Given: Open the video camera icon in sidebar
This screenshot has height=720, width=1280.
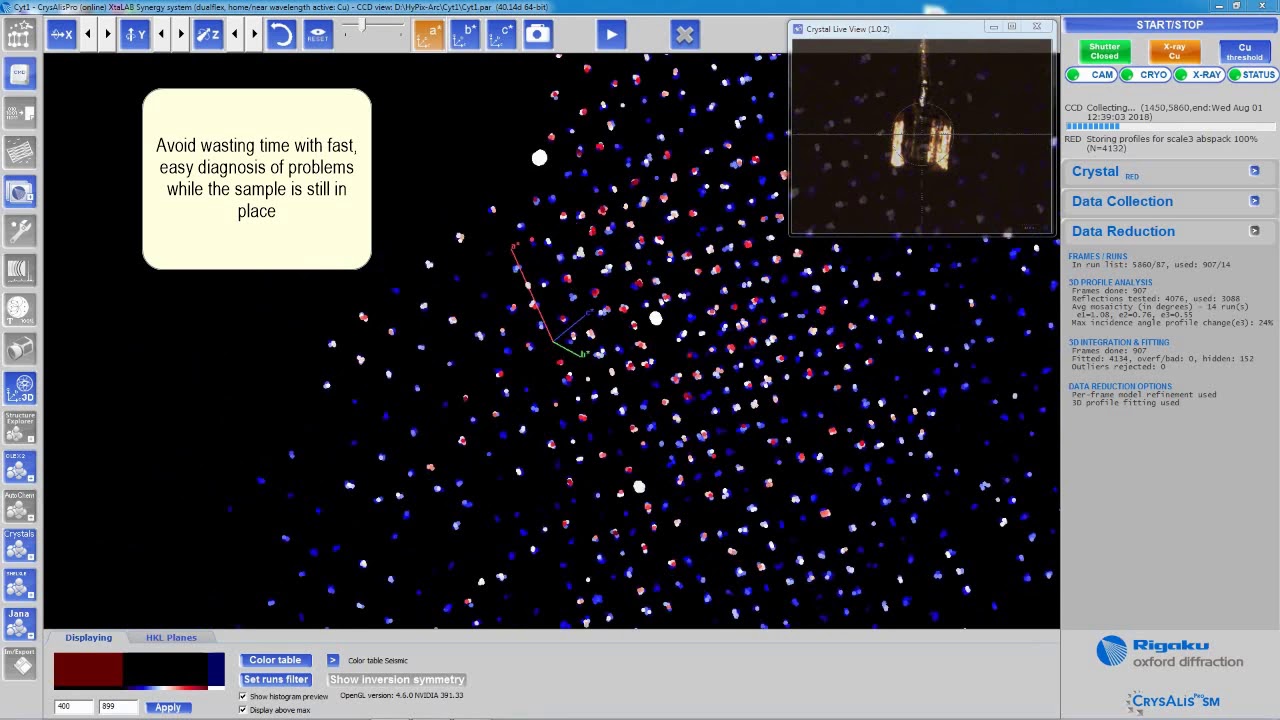Looking at the screenshot, I should point(20,348).
